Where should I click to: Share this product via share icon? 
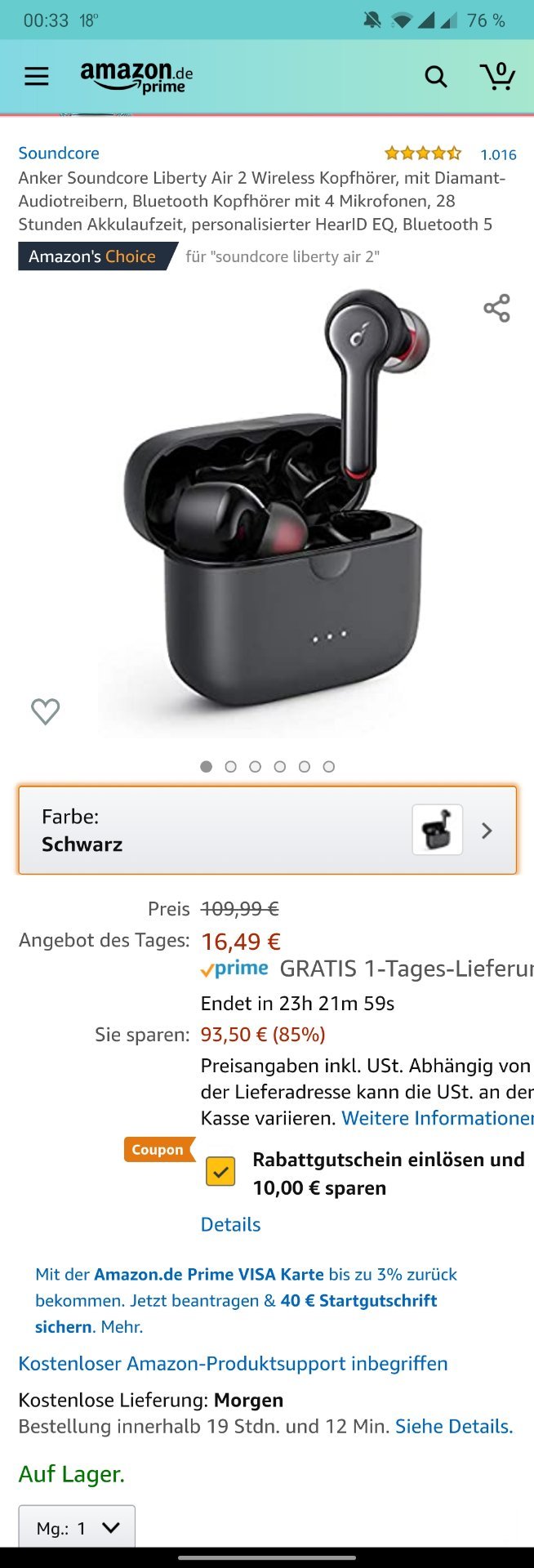coord(496,308)
